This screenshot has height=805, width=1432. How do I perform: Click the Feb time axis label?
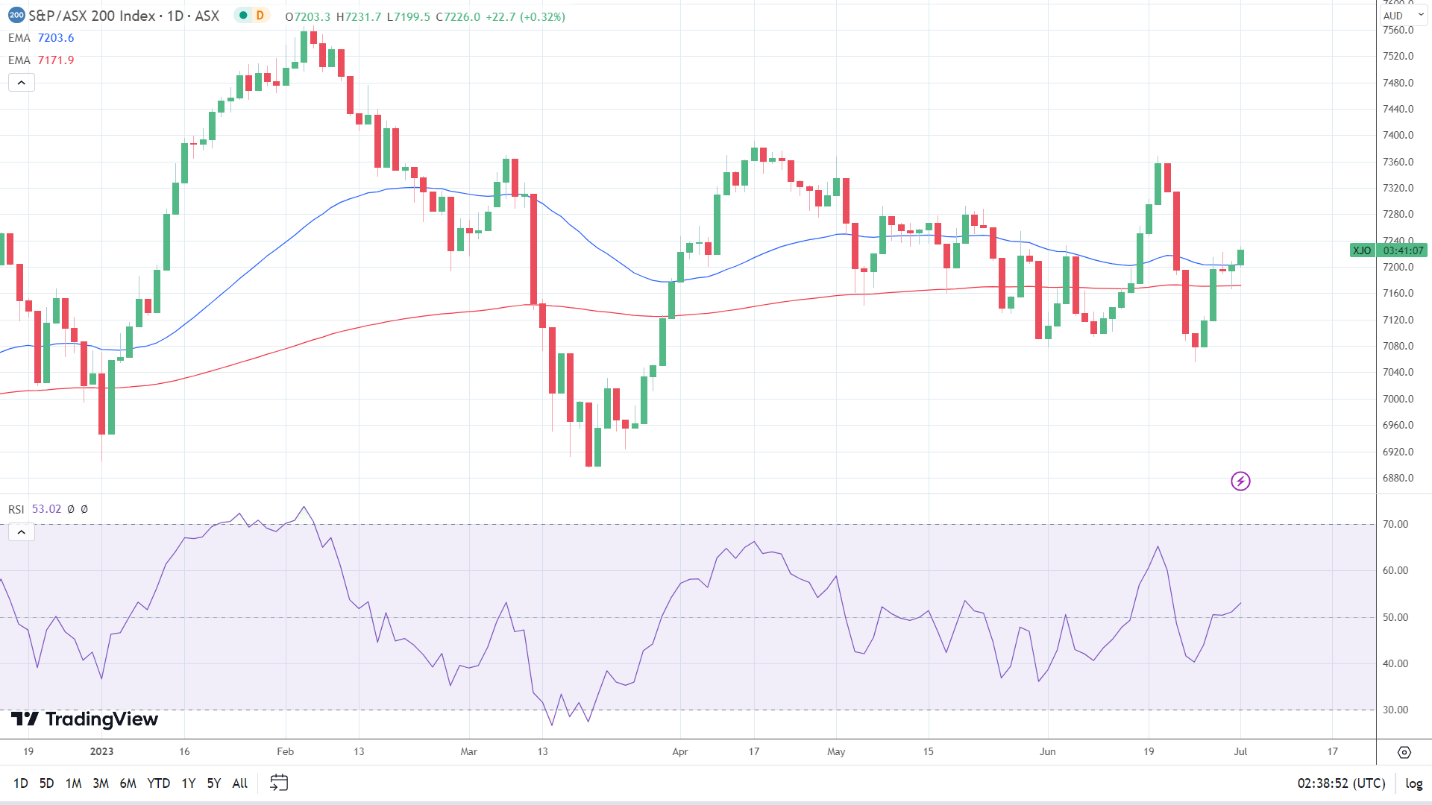point(285,750)
